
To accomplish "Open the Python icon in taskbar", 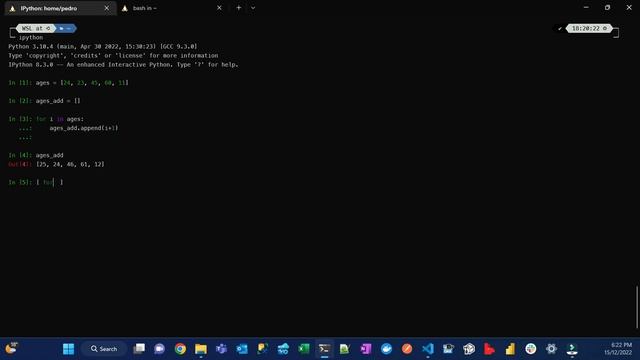I will tap(262, 349).
